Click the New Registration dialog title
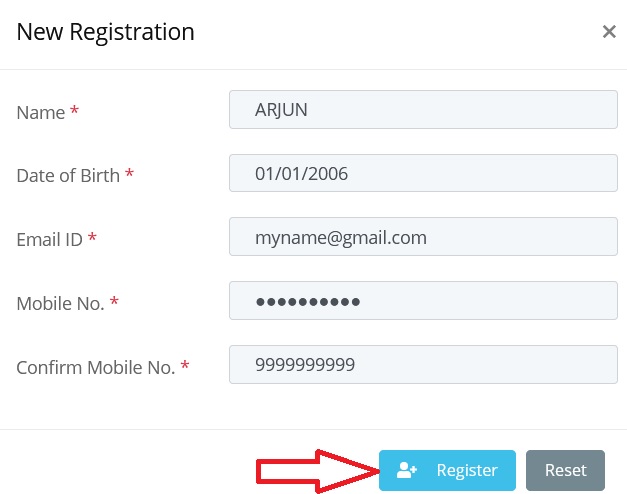Image resolution: width=627 pixels, height=494 pixels. tap(106, 32)
